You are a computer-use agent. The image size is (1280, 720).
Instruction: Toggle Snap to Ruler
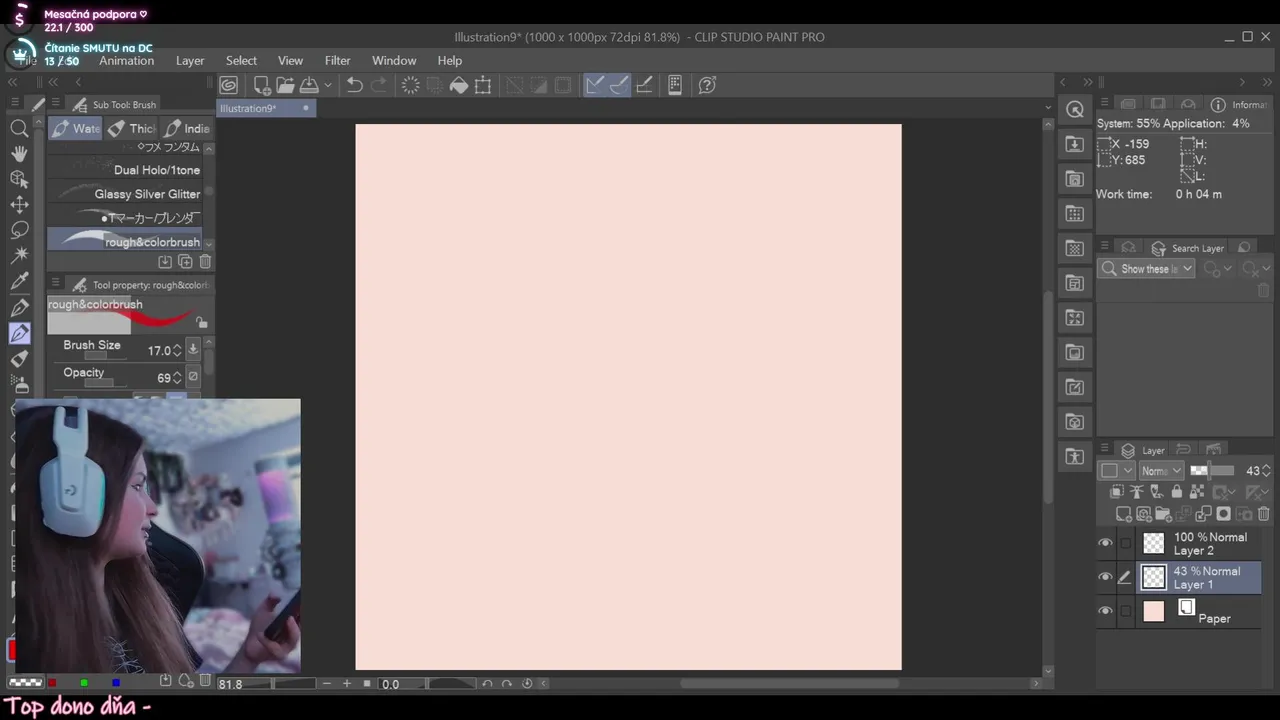[x=595, y=85]
